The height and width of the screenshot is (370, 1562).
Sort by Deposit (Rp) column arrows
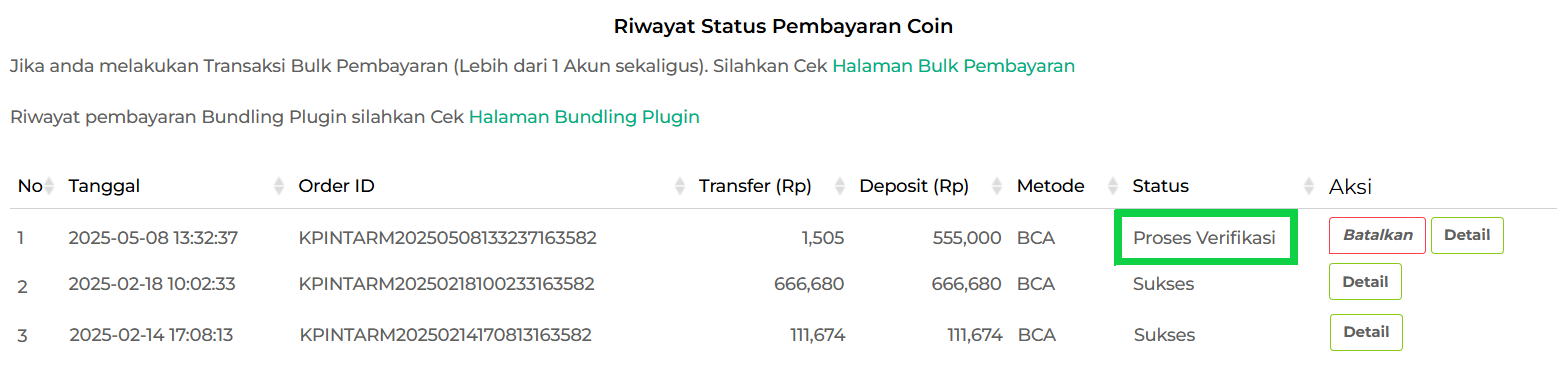[997, 186]
